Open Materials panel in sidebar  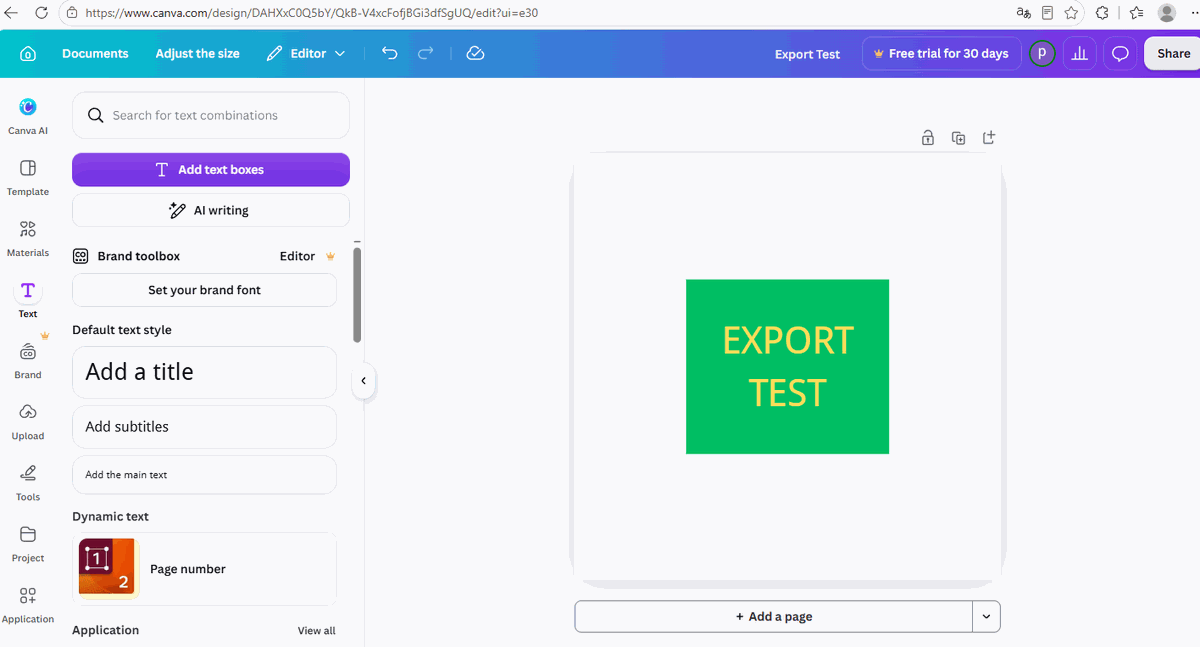(28, 239)
